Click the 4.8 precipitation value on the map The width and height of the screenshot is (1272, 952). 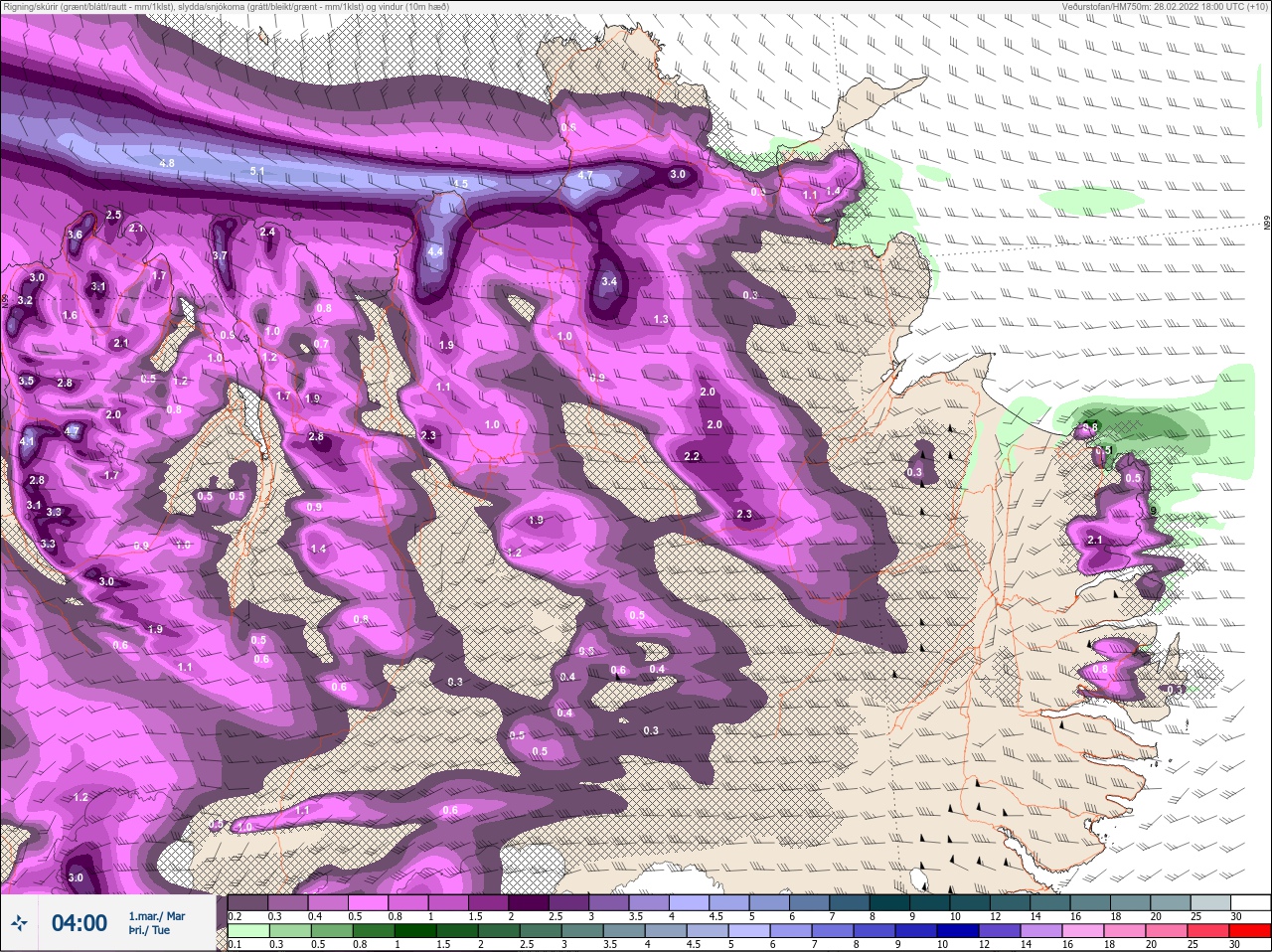coord(167,163)
